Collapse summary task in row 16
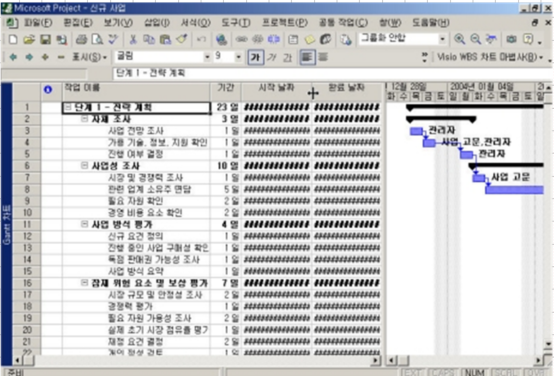 pyautogui.click(x=84, y=283)
